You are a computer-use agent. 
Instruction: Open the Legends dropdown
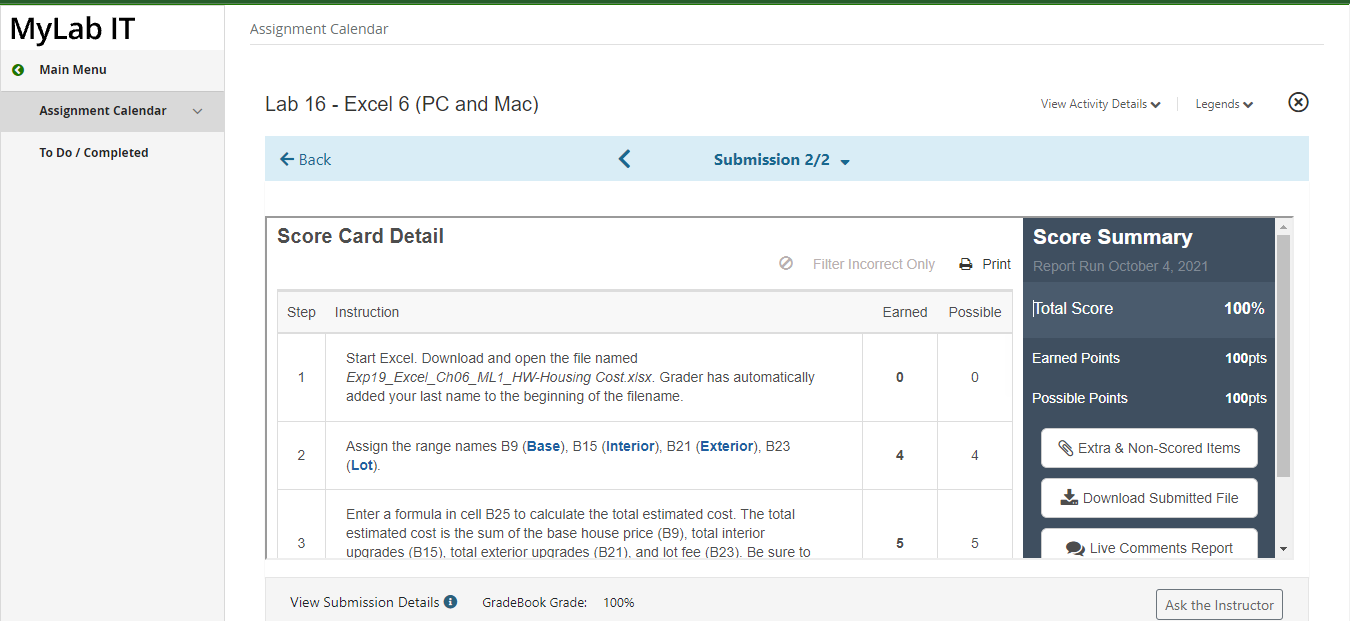[1224, 104]
